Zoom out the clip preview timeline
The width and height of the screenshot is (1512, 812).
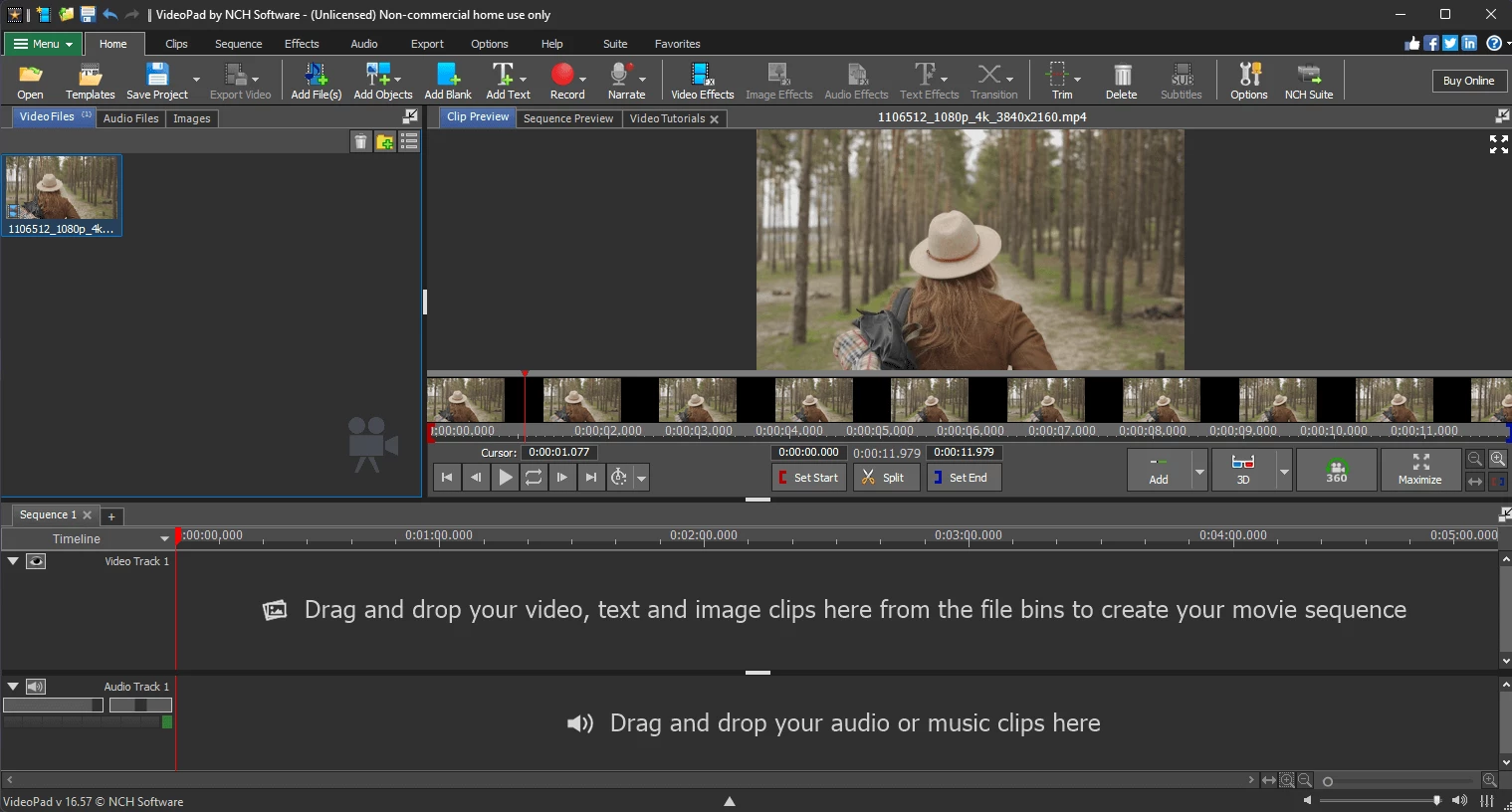[1475, 459]
